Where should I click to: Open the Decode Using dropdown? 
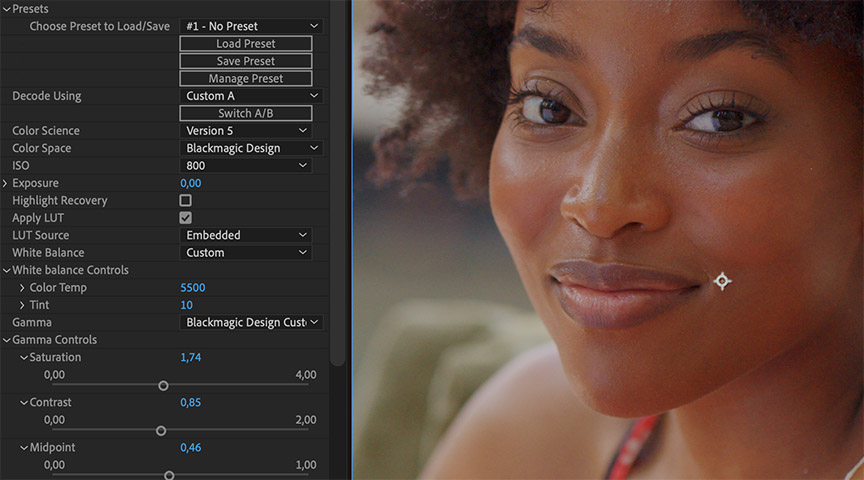tap(251, 96)
